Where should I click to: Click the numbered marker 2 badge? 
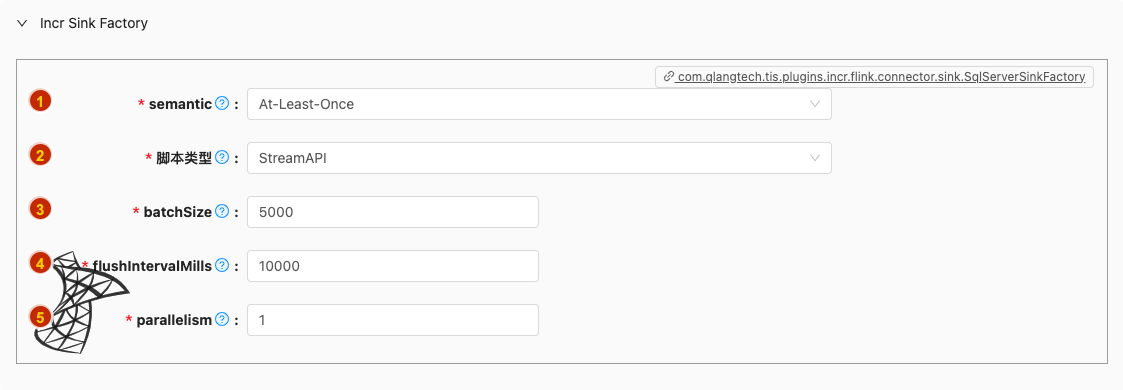click(x=39, y=155)
